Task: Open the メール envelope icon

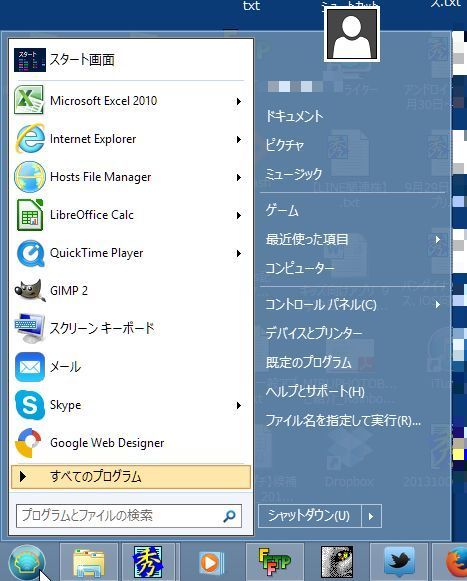Action: [x=30, y=367]
